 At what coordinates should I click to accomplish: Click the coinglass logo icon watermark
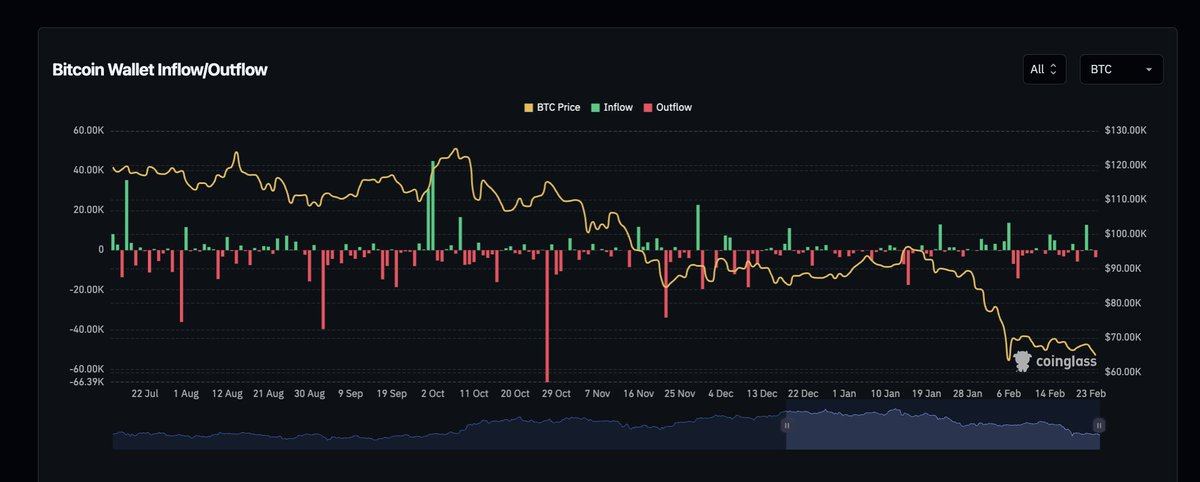tap(1022, 361)
